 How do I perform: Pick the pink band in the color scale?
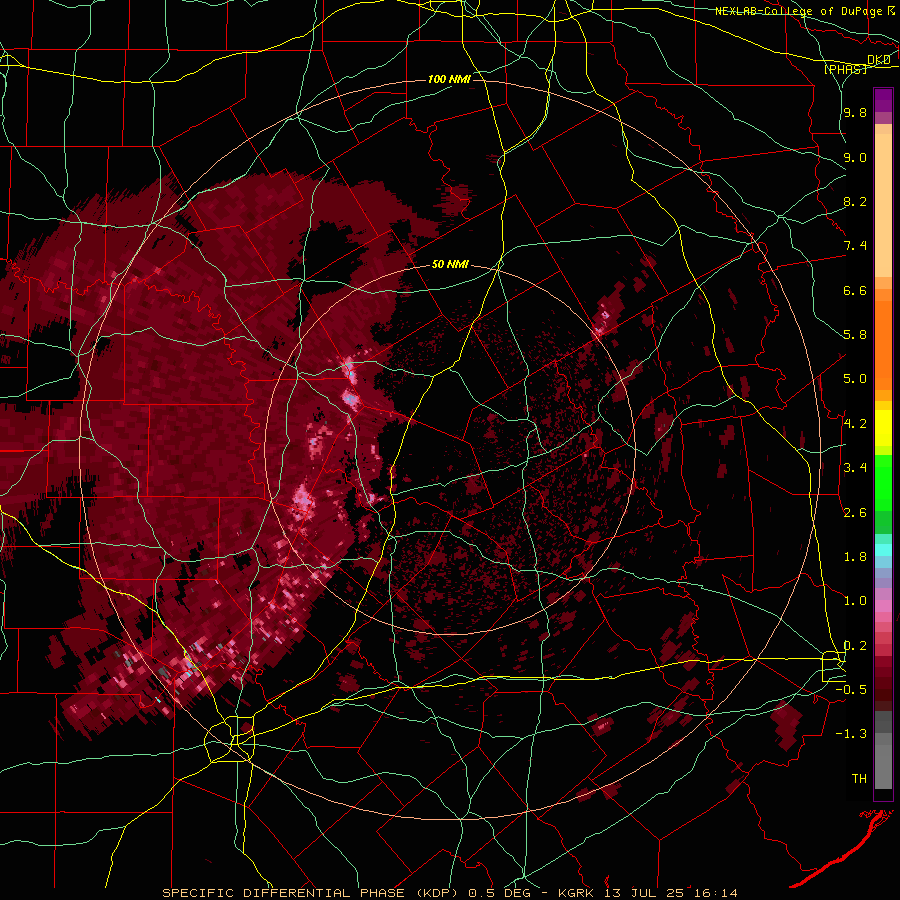[x=883, y=606]
